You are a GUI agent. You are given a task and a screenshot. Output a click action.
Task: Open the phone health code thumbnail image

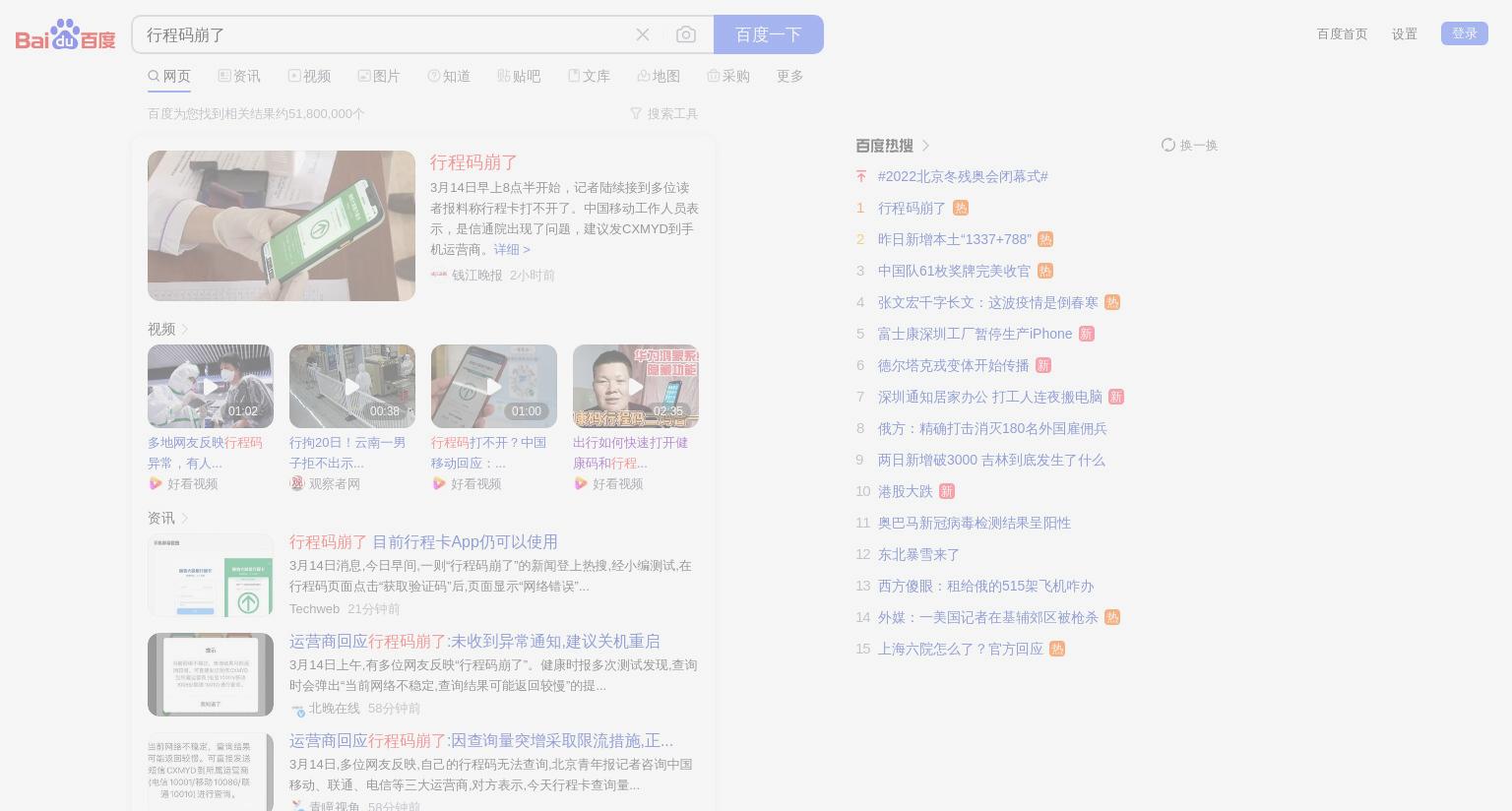[x=282, y=225]
